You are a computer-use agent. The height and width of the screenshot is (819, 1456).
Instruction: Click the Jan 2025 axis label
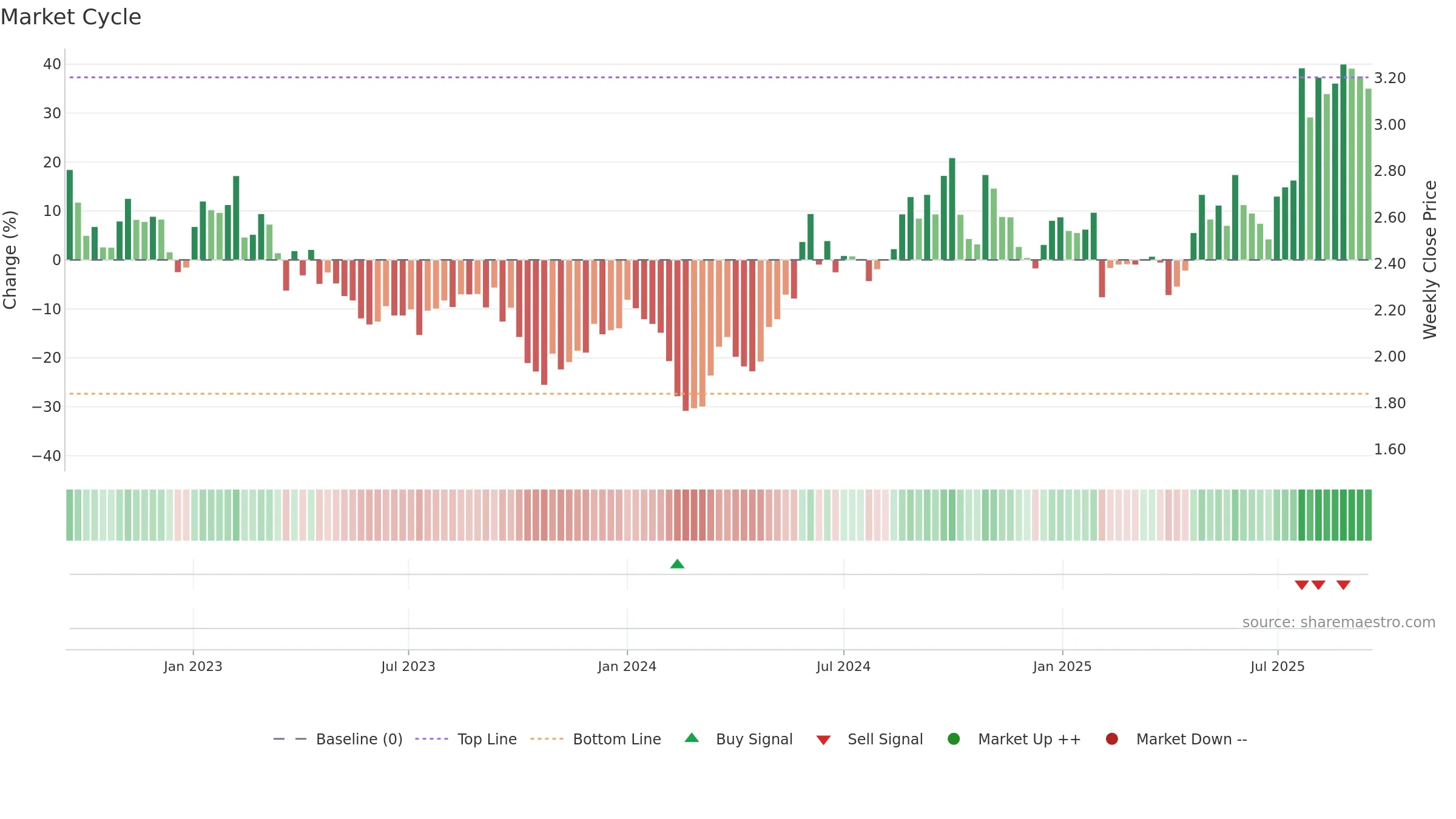click(x=1062, y=667)
